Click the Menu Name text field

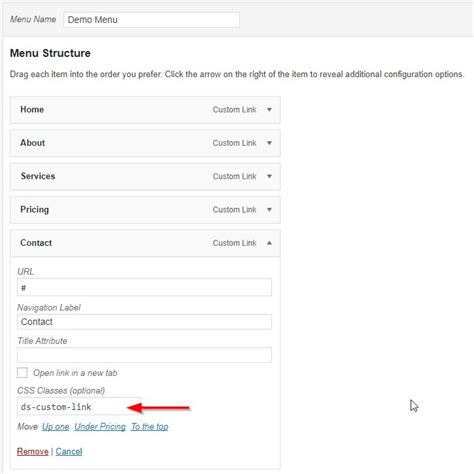(151, 20)
